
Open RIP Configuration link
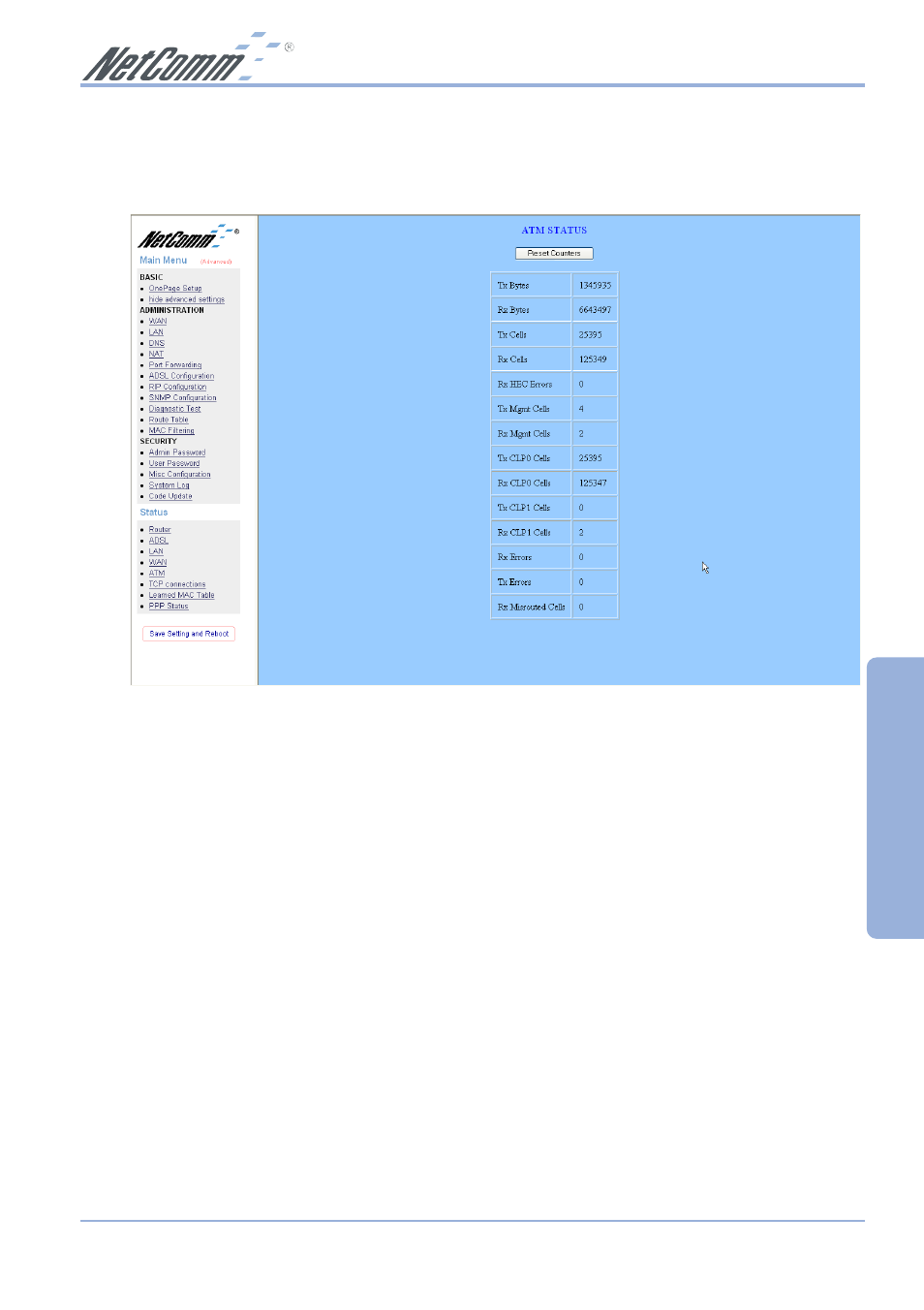coord(178,387)
